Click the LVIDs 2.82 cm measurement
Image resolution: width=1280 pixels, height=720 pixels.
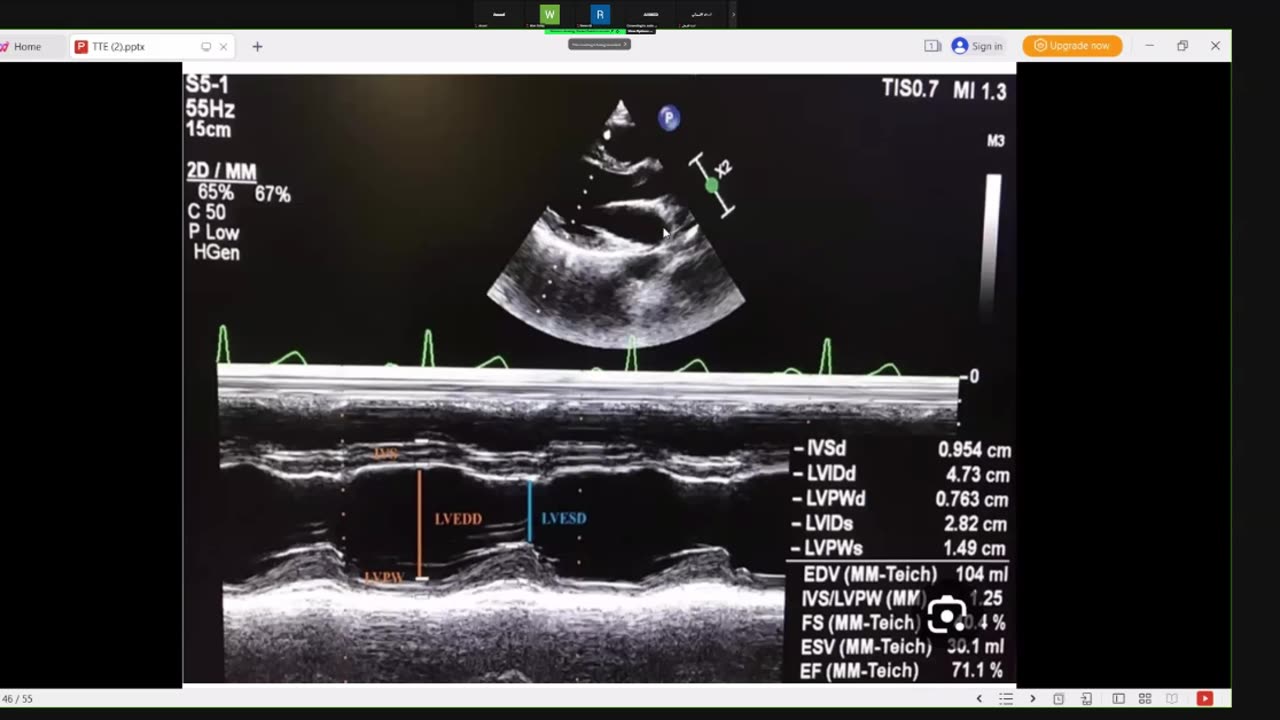900,524
